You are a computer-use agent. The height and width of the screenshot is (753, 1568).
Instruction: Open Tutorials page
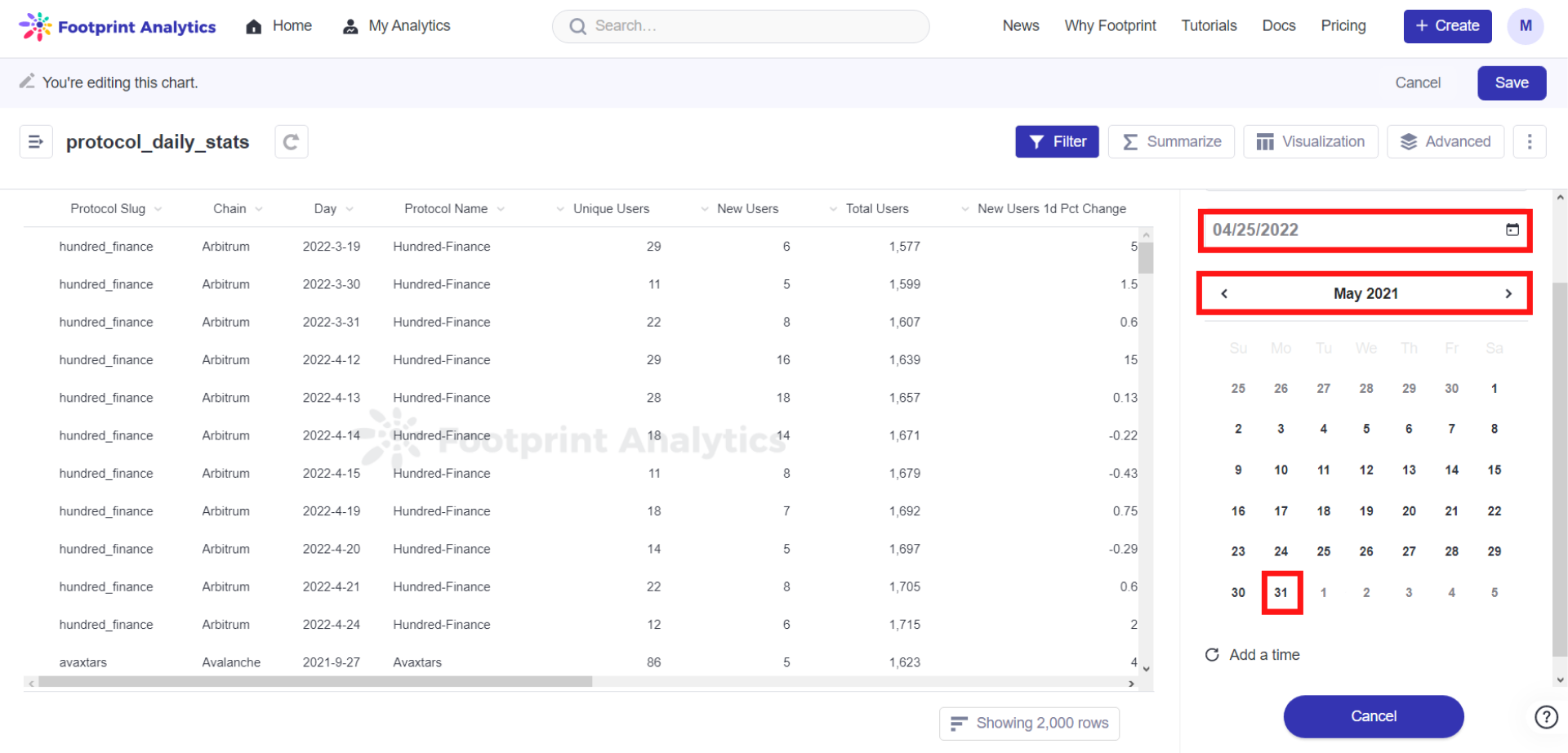pyautogui.click(x=1209, y=26)
